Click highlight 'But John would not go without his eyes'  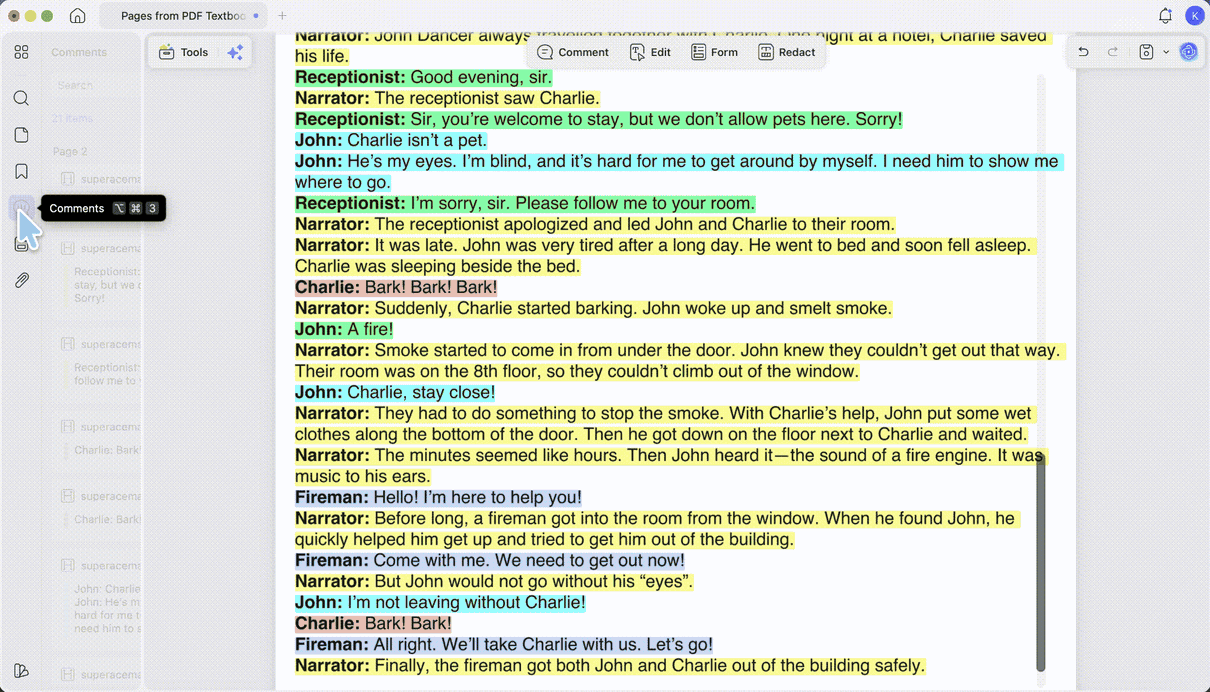(493, 581)
